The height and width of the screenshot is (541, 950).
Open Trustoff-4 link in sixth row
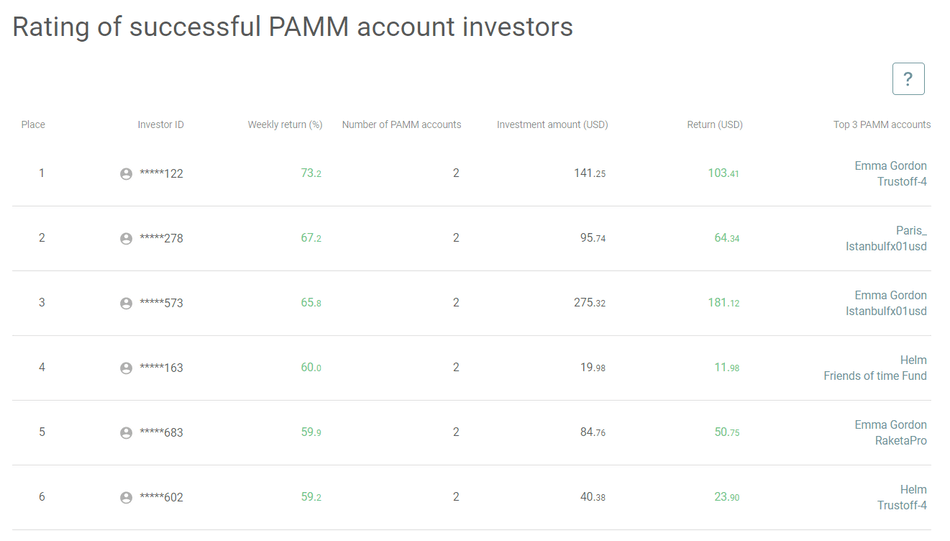pos(901,506)
